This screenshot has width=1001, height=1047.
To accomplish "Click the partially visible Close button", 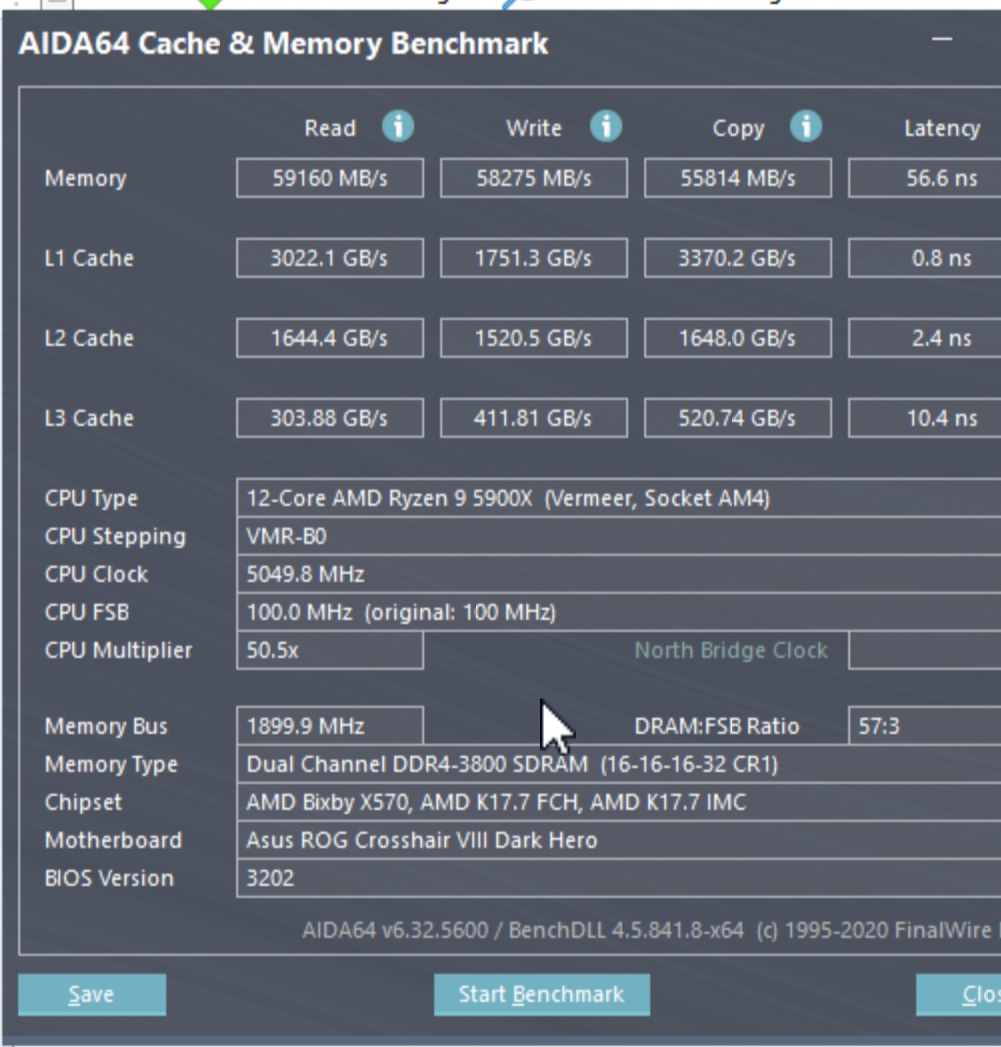I will coord(959,994).
